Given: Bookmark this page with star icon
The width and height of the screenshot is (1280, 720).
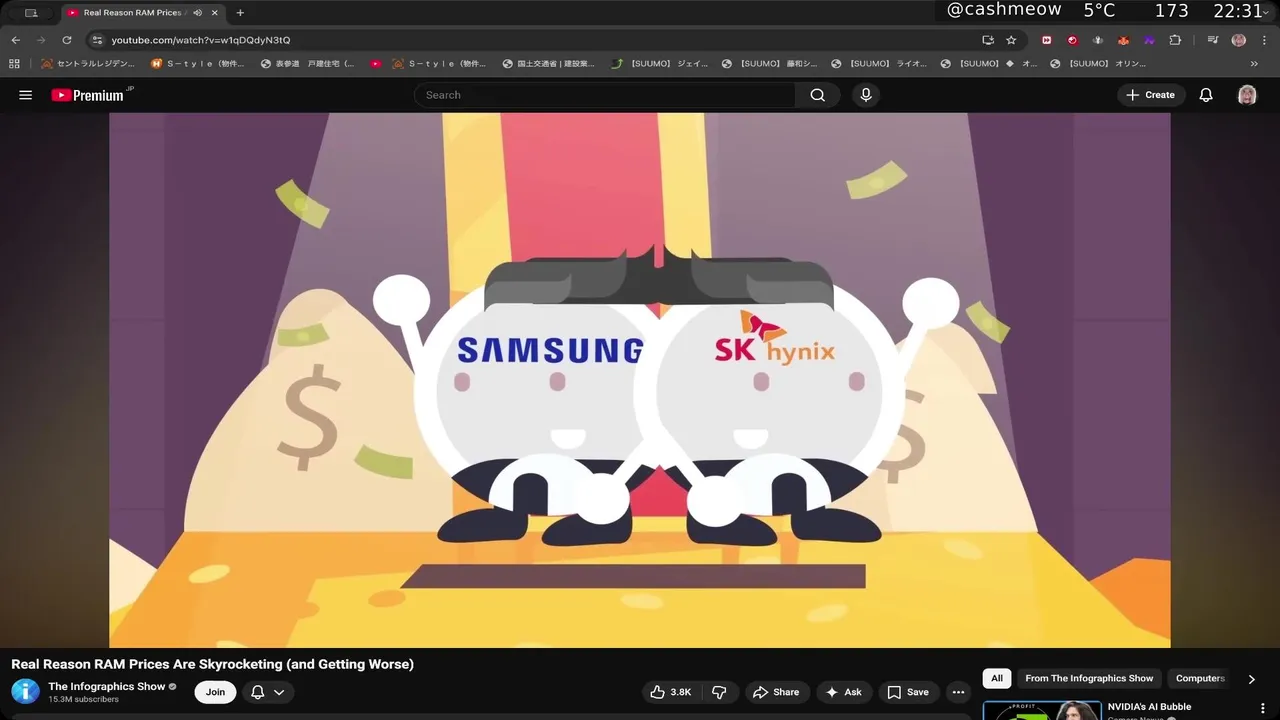Looking at the screenshot, I should [x=1011, y=40].
